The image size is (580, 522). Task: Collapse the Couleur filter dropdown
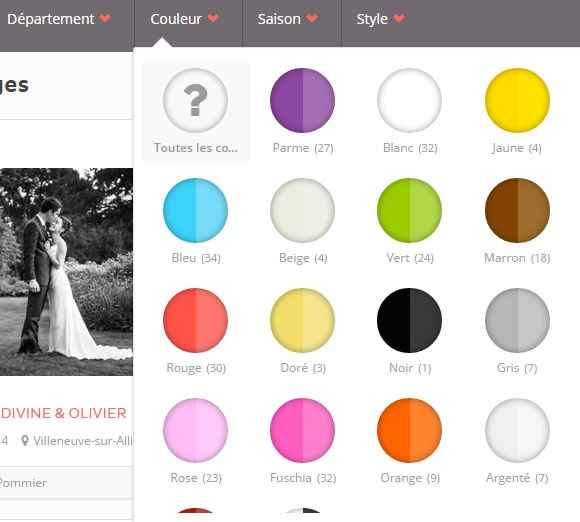(x=185, y=19)
